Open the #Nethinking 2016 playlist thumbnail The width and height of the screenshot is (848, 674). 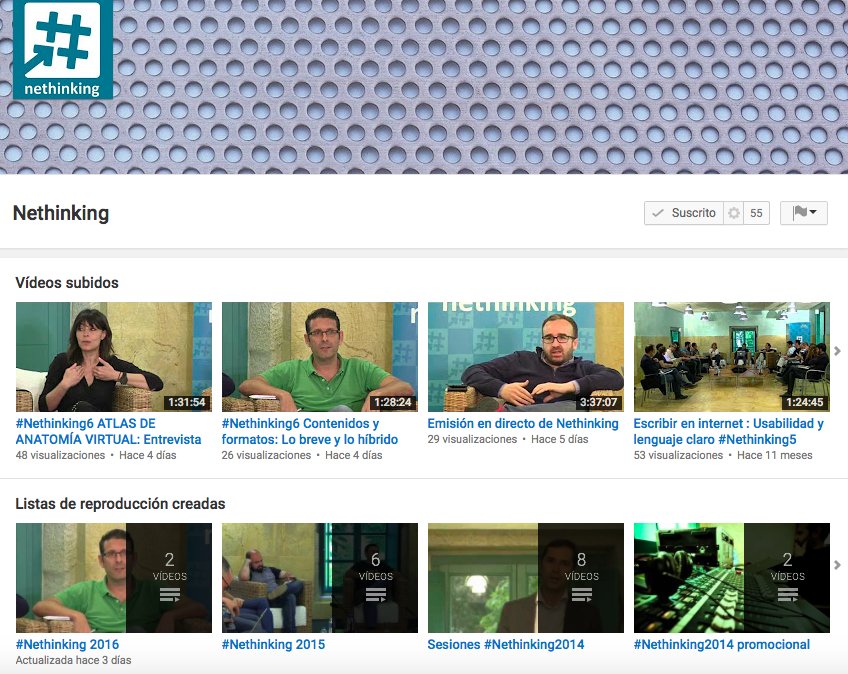[114, 578]
